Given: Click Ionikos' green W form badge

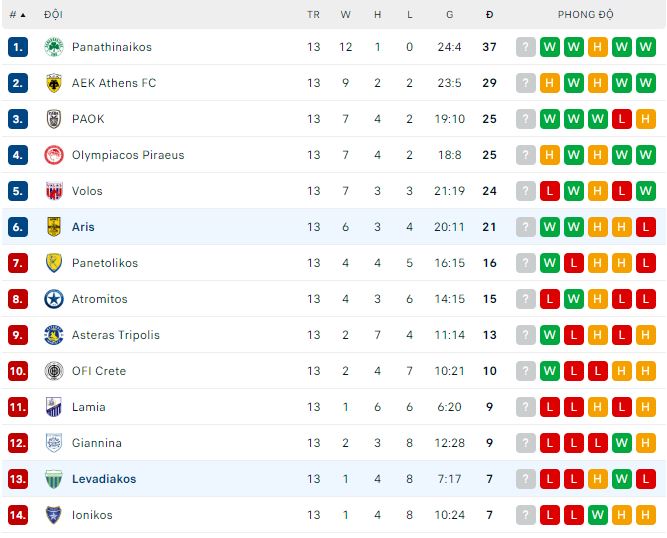Looking at the screenshot, I should click(598, 515).
